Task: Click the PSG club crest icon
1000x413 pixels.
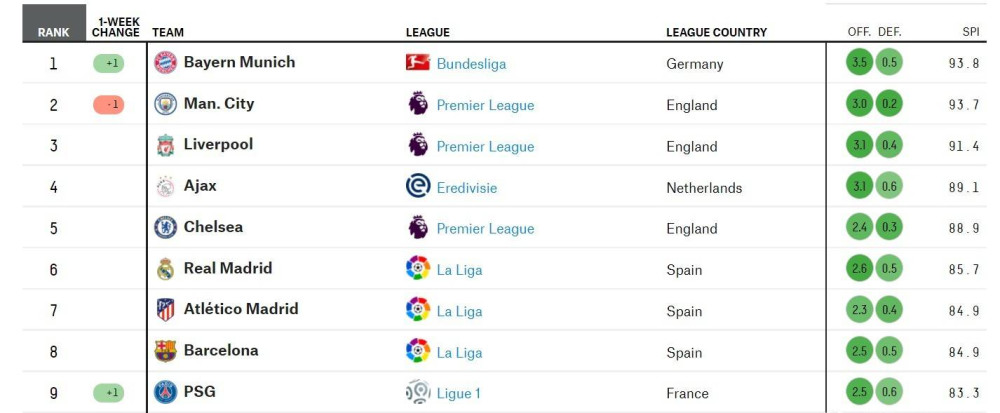Action: [x=165, y=392]
